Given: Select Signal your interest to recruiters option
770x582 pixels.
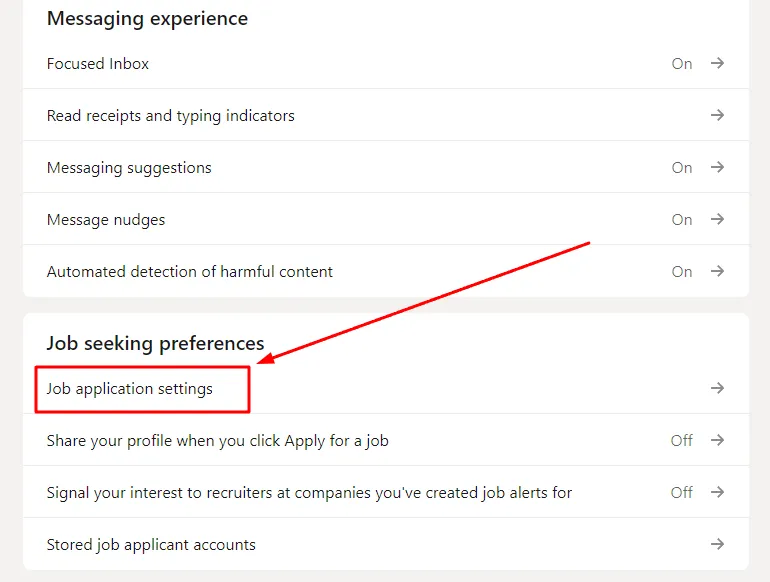Looking at the screenshot, I should [309, 492].
